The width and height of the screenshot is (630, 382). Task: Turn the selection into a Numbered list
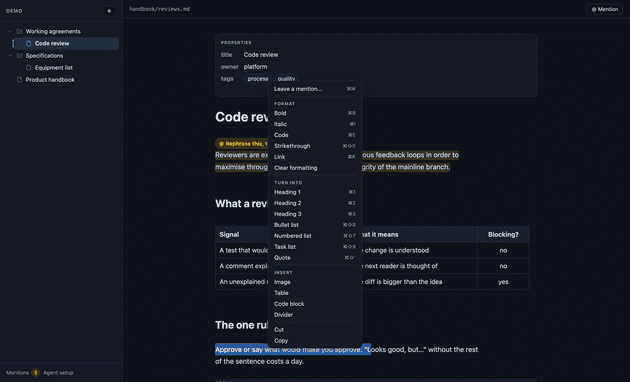tap(315, 236)
